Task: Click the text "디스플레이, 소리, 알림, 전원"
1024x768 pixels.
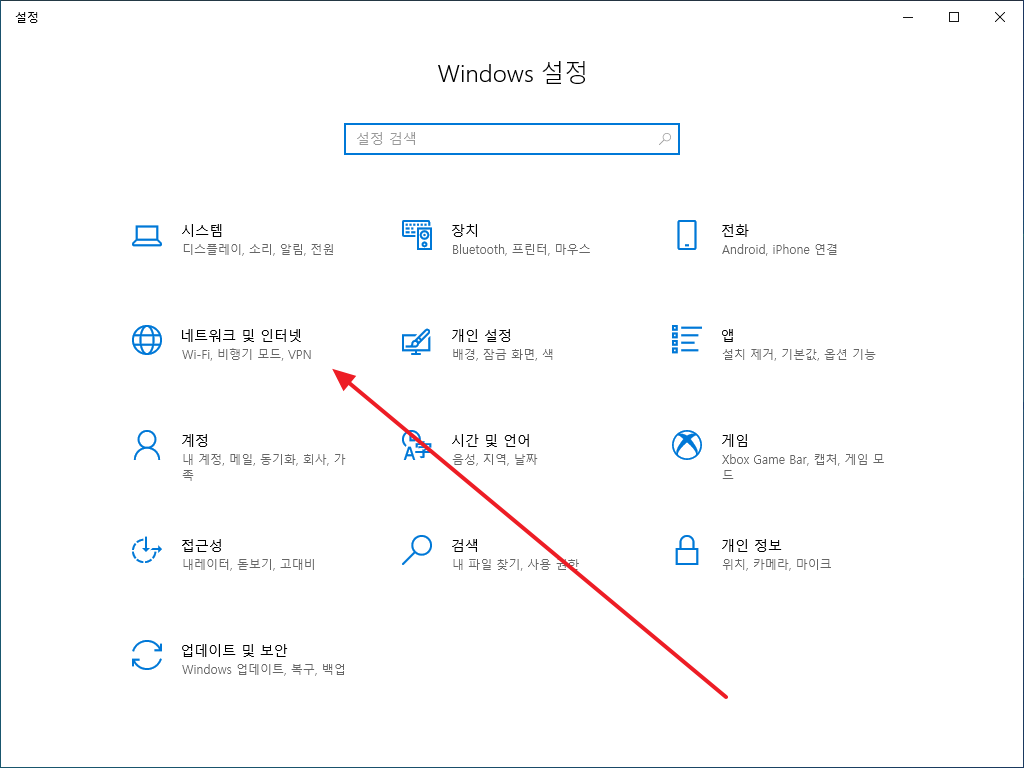Action: click(258, 249)
